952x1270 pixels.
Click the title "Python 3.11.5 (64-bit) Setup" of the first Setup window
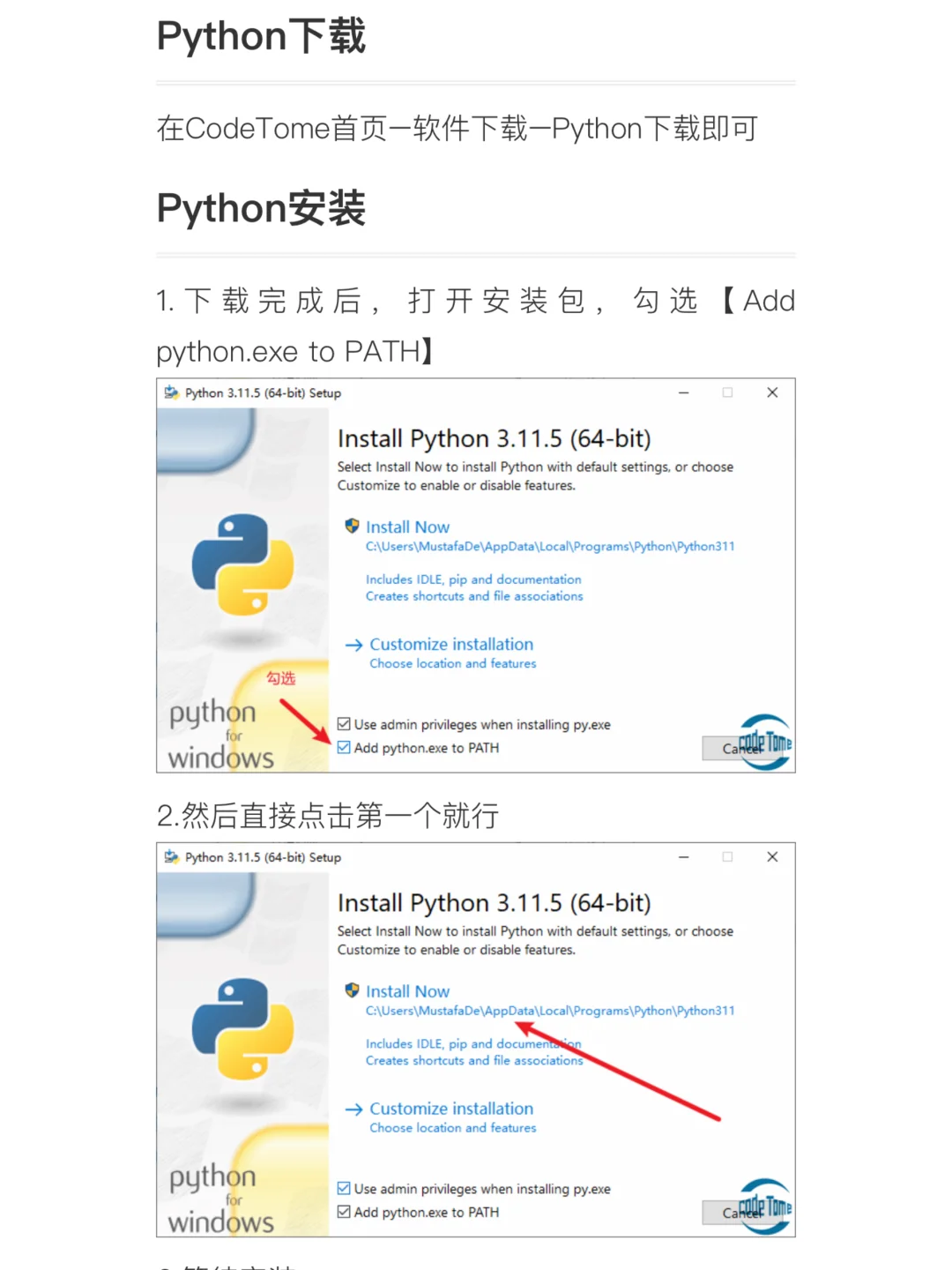point(263,392)
